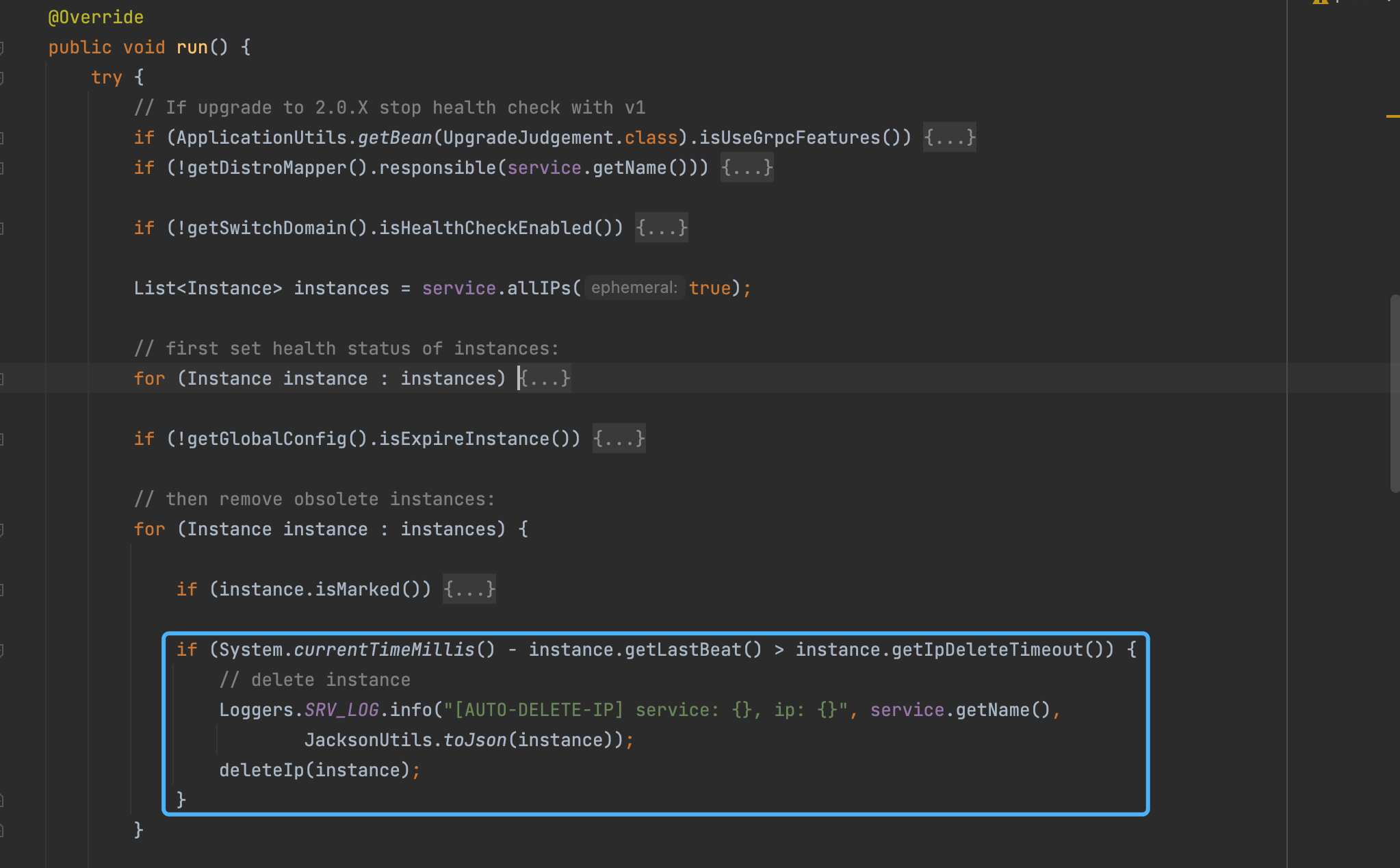This screenshot has width=1400, height=868.
Task: Click the @Override annotation
Action: point(96,17)
